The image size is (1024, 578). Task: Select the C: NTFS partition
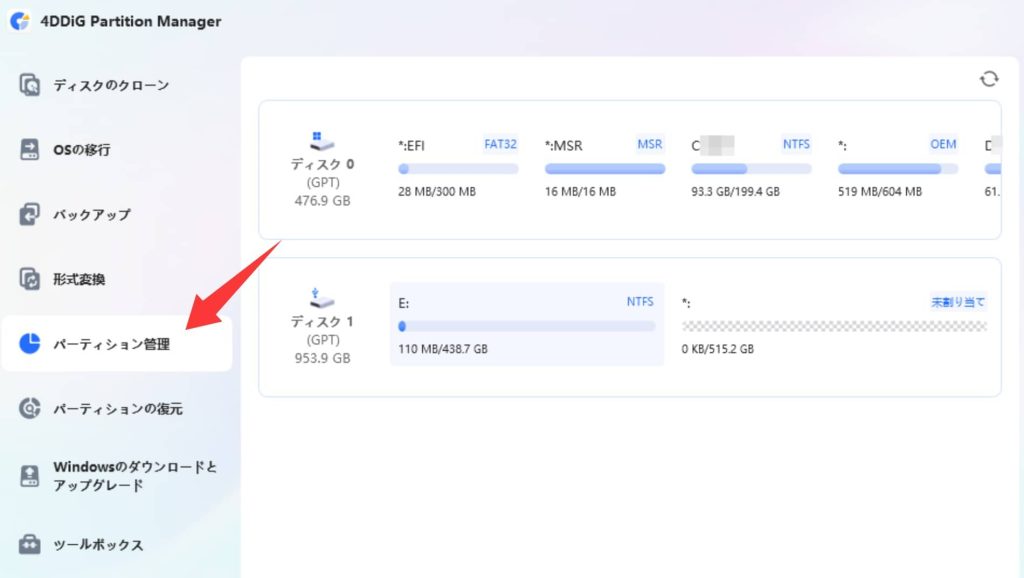pyautogui.click(x=751, y=167)
